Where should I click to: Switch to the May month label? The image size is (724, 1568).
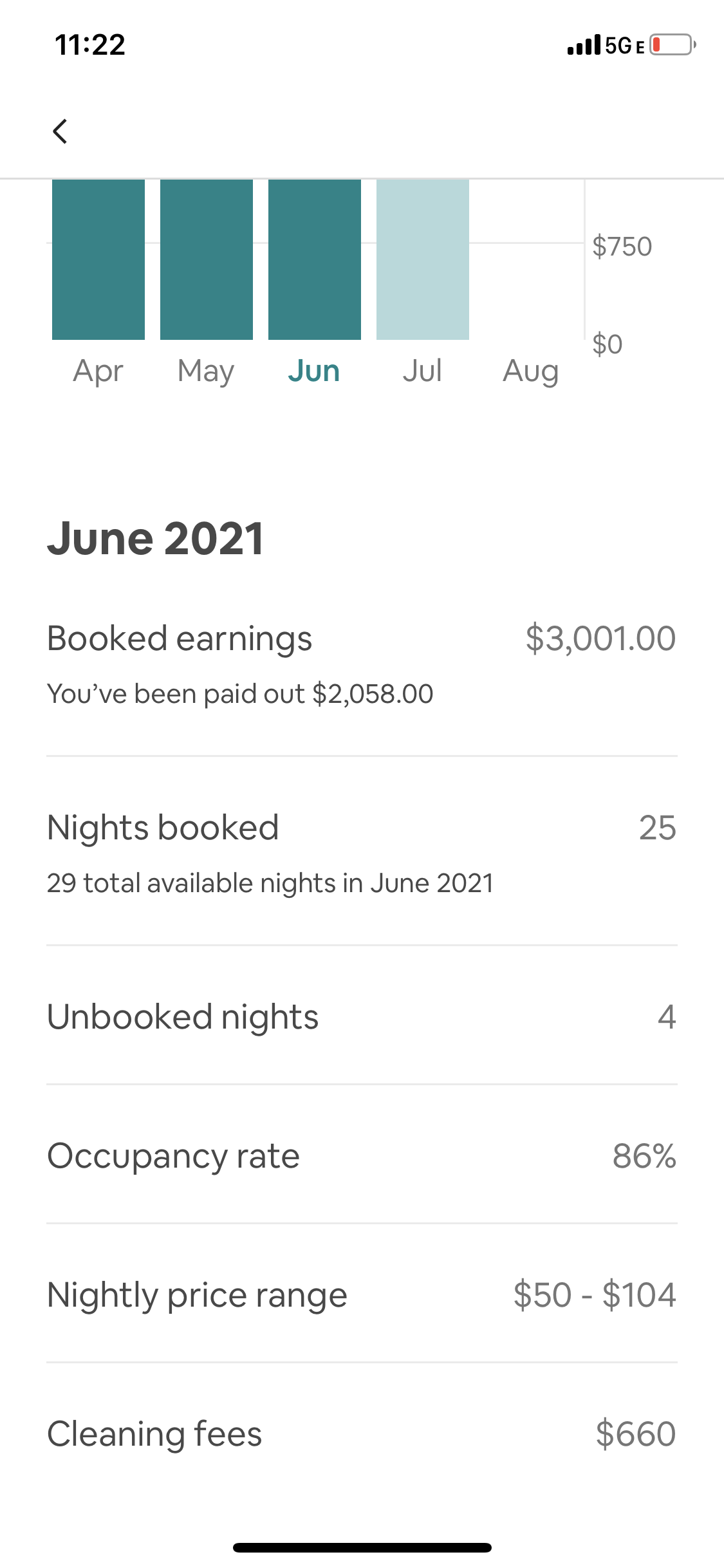pyautogui.click(x=206, y=371)
